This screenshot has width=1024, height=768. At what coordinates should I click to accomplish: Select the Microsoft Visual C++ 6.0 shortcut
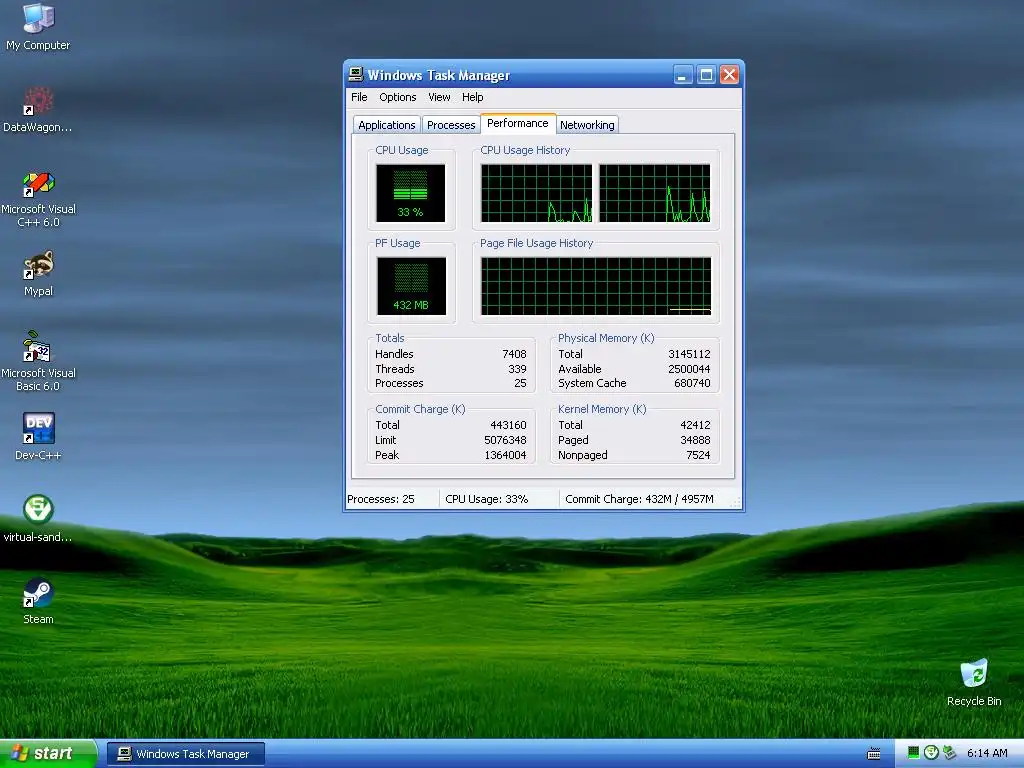point(38,199)
